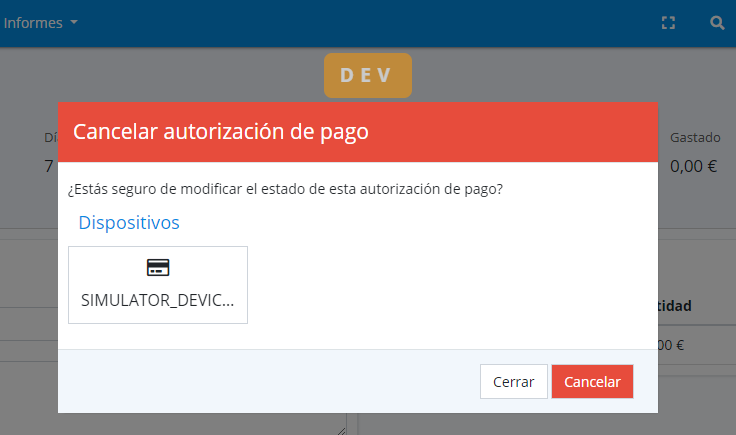Select the SIMULATOR_DEVIC... device label

[x=158, y=300]
